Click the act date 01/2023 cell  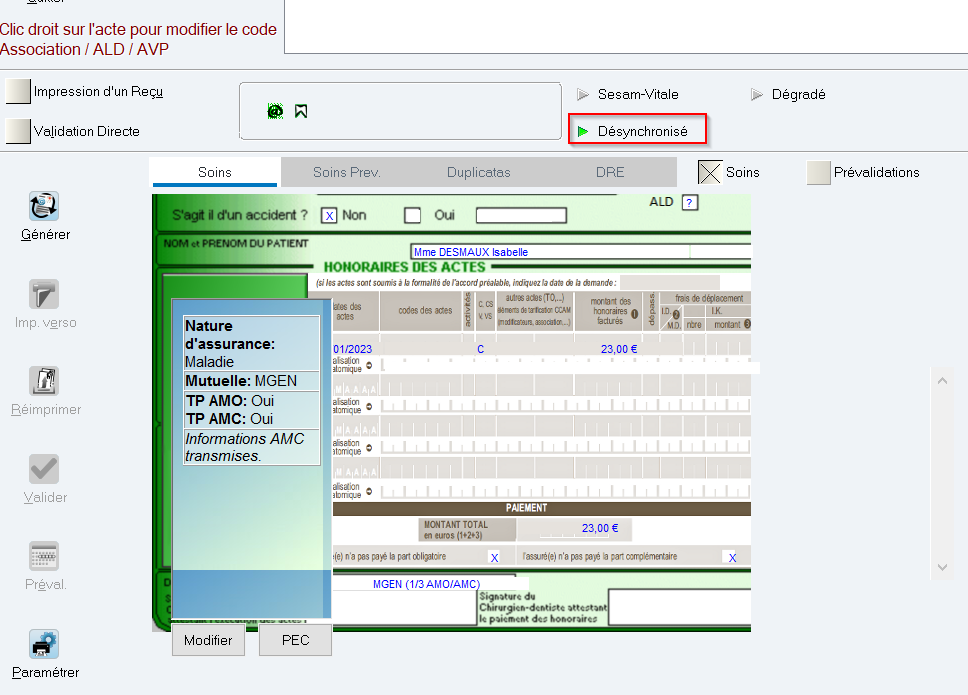point(353,349)
